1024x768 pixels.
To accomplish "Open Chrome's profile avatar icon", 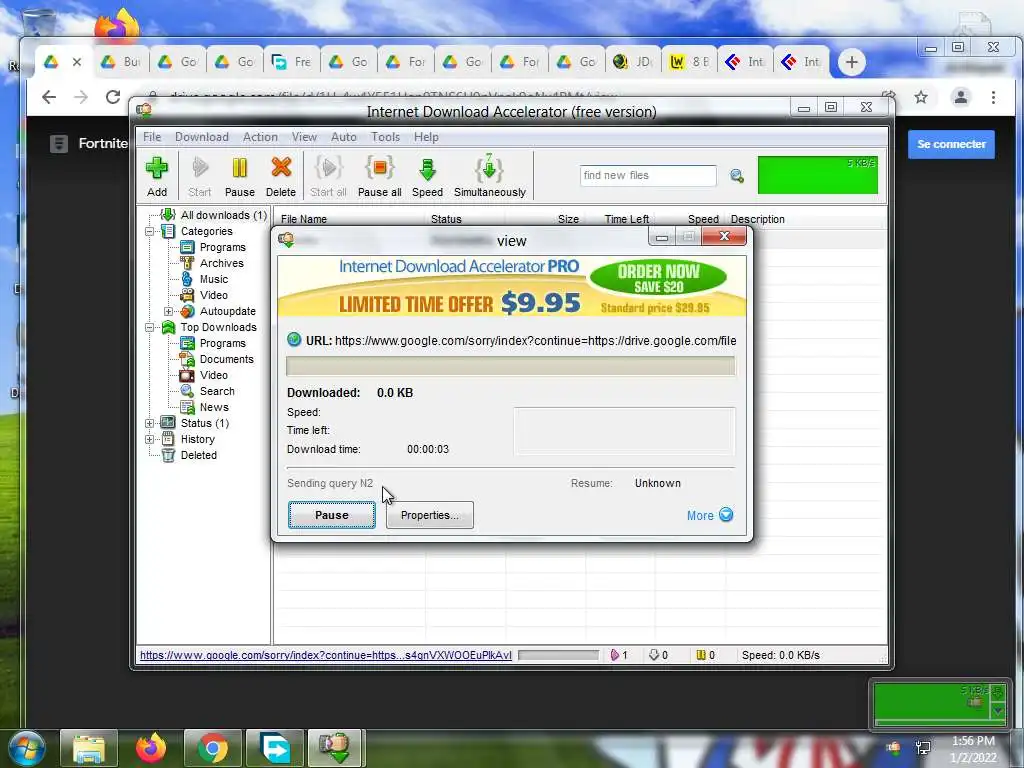I will 961,97.
